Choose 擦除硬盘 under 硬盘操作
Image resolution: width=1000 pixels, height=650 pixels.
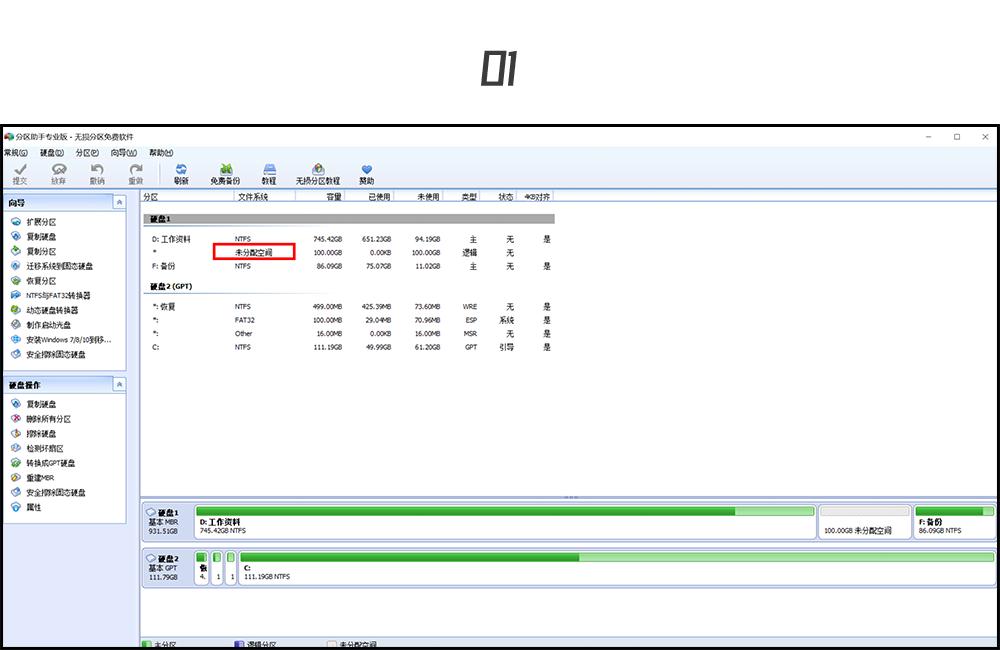[x=34, y=434]
